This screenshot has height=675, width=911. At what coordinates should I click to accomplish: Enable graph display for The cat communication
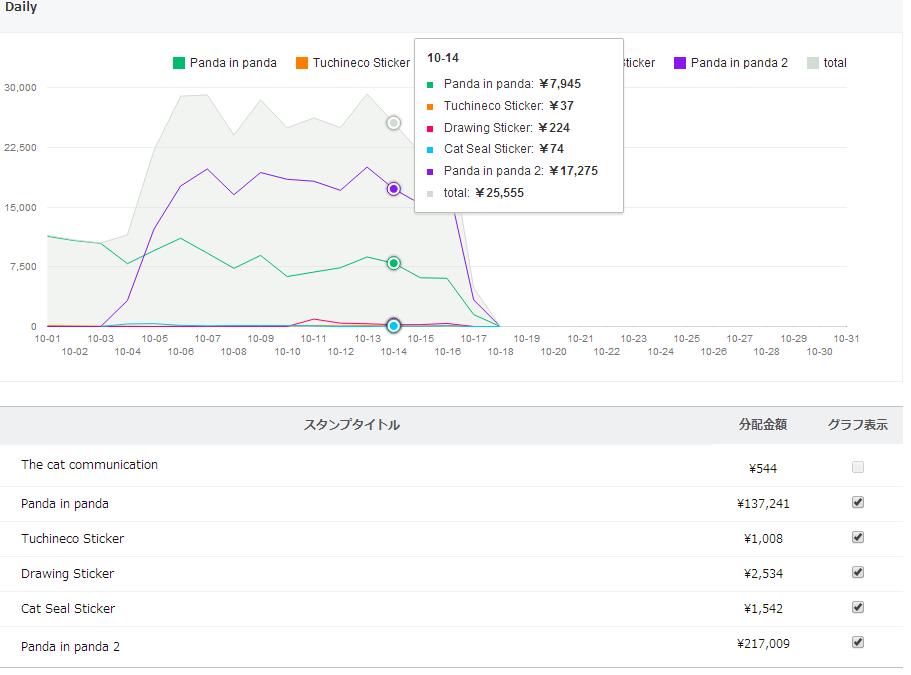pyautogui.click(x=858, y=467)
